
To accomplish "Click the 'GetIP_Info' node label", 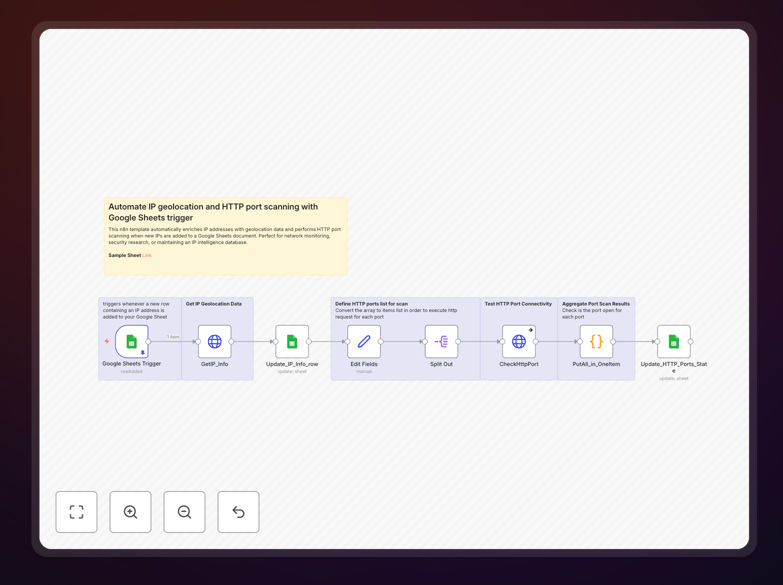I will pyautogui.click(x=215, y=364).
